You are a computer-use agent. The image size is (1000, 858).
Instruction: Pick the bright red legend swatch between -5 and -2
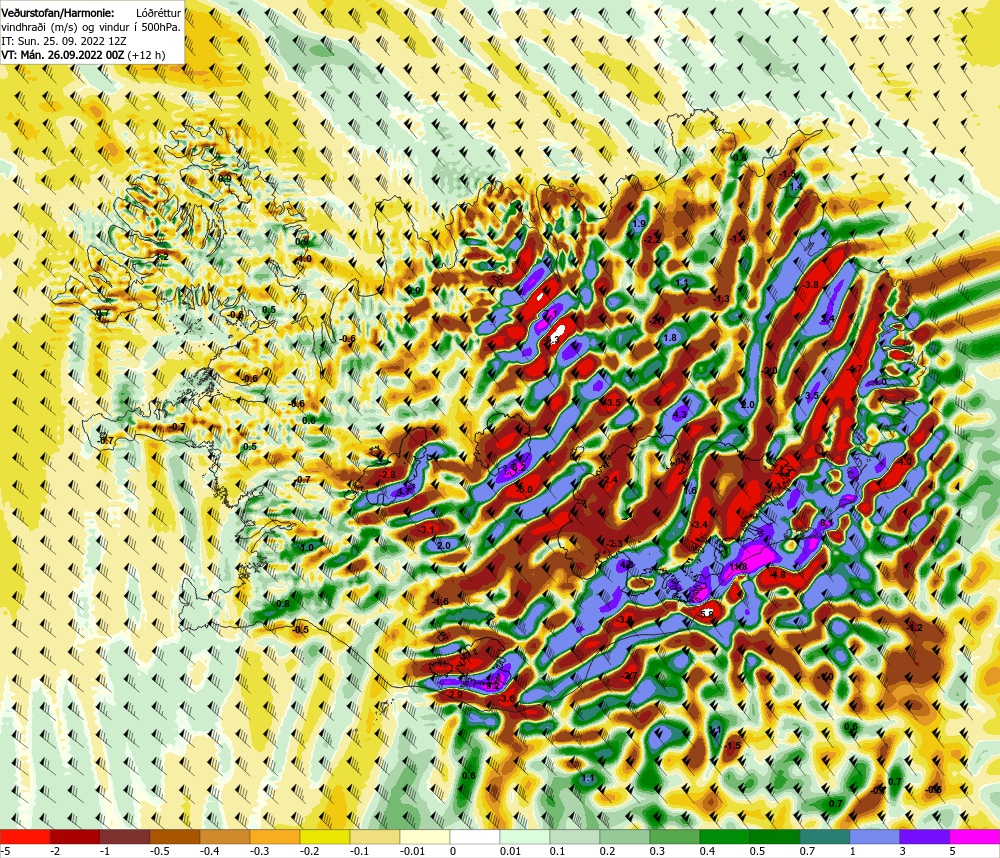[25, 836]
